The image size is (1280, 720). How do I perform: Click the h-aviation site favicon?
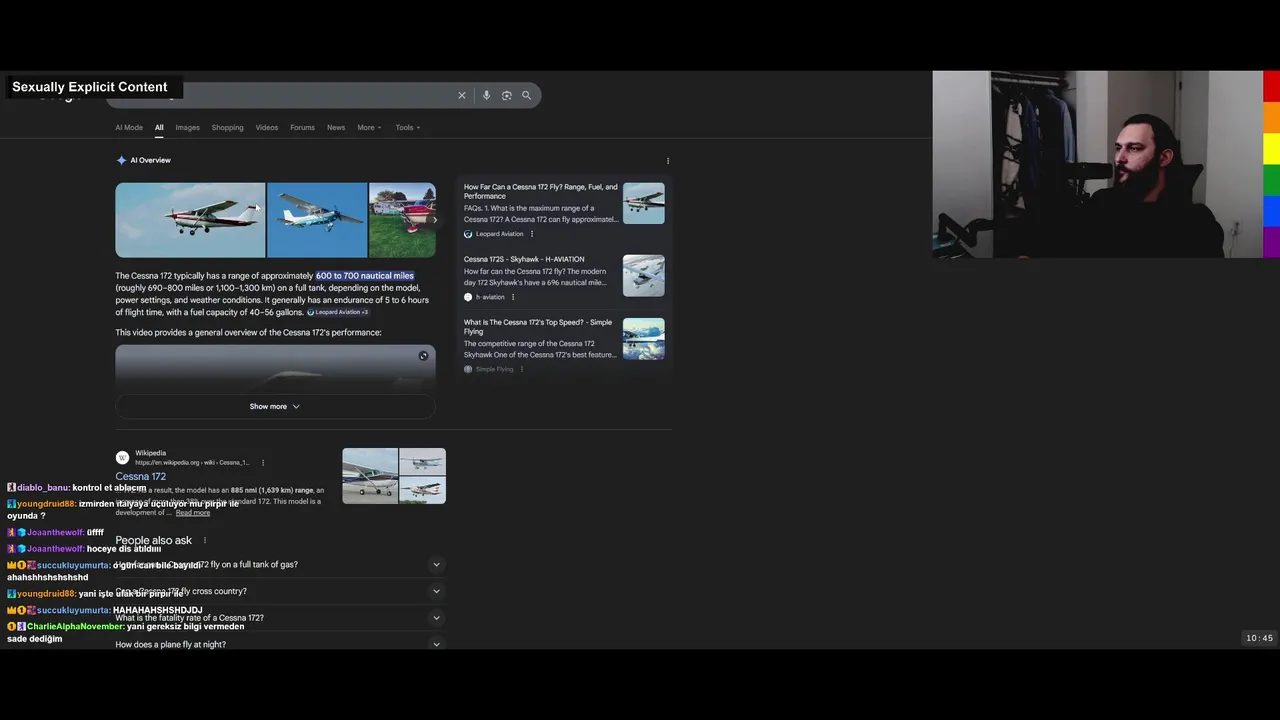468,297
